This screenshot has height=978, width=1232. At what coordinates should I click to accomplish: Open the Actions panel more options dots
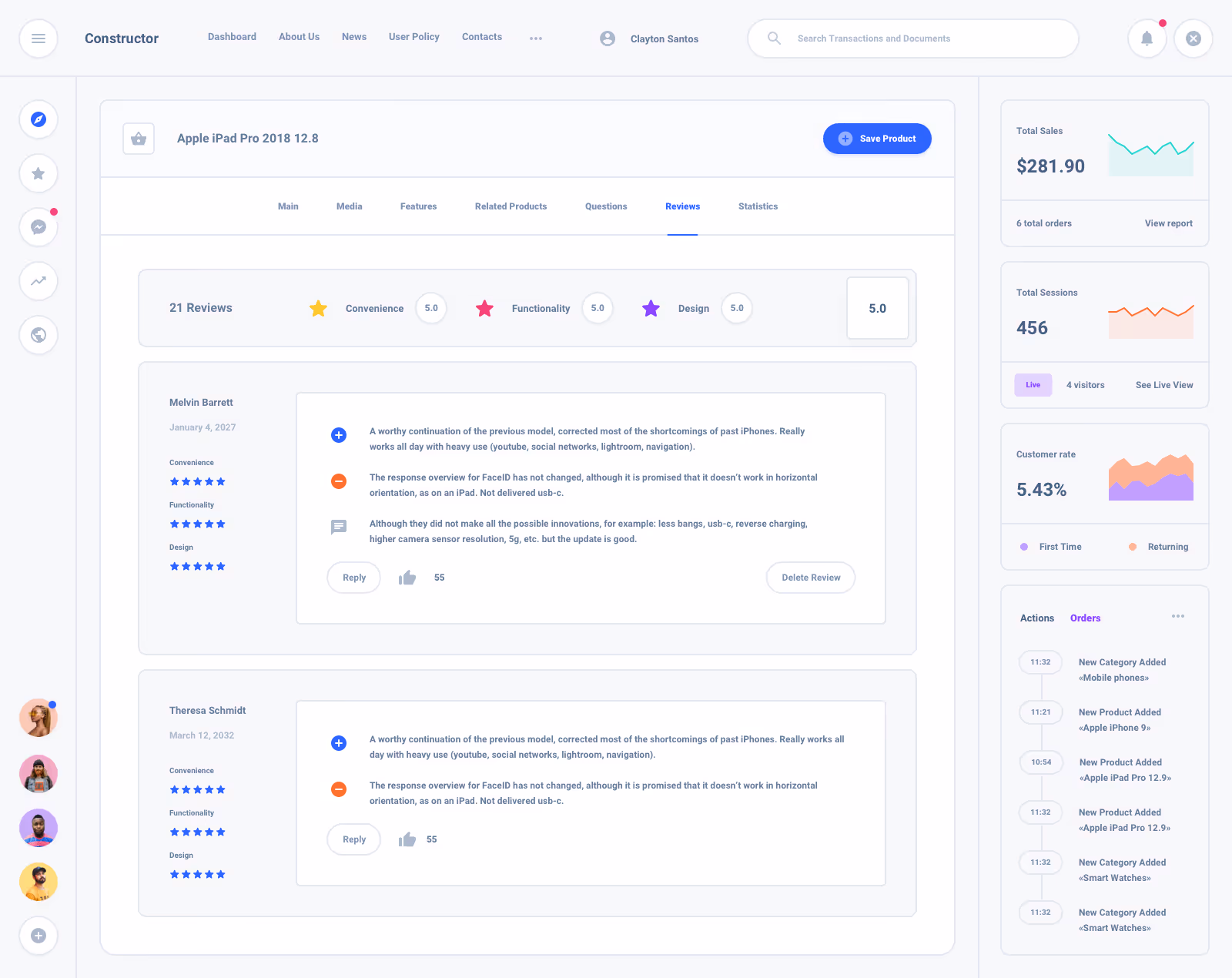coord(1178,616)
